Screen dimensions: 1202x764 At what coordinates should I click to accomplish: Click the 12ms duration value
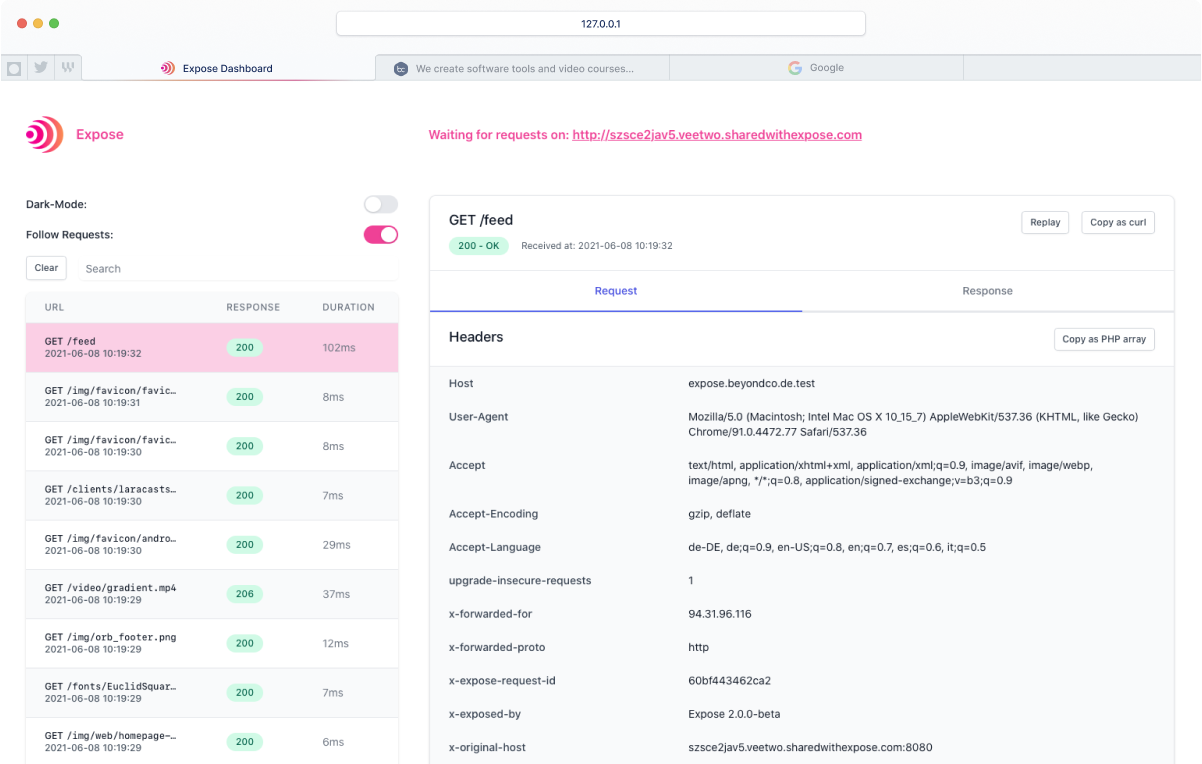click(x=336, y=643)
